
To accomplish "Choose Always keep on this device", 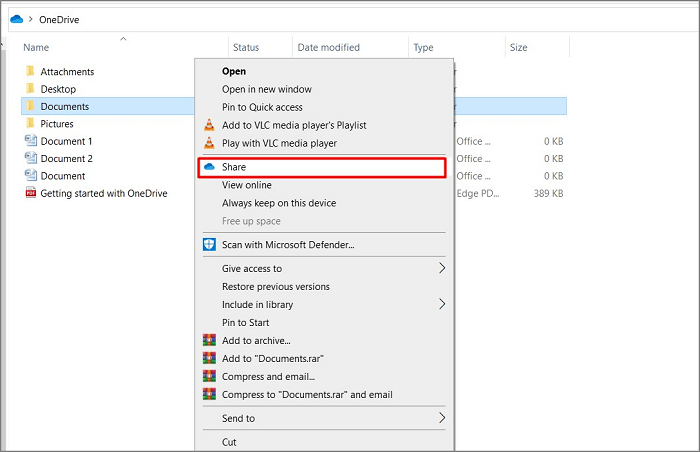I will (279, 203).
